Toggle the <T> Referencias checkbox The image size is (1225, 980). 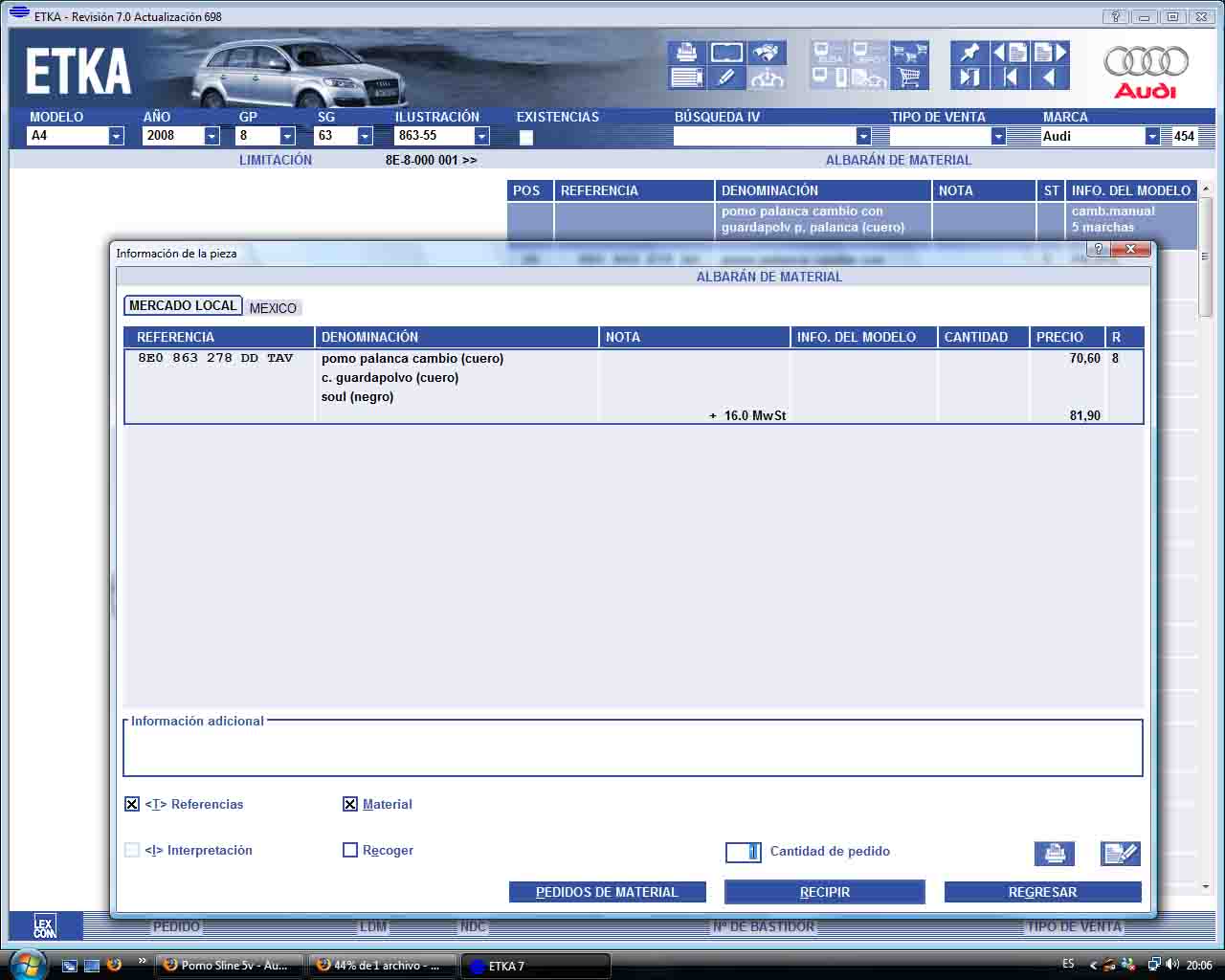coord(132,804)
